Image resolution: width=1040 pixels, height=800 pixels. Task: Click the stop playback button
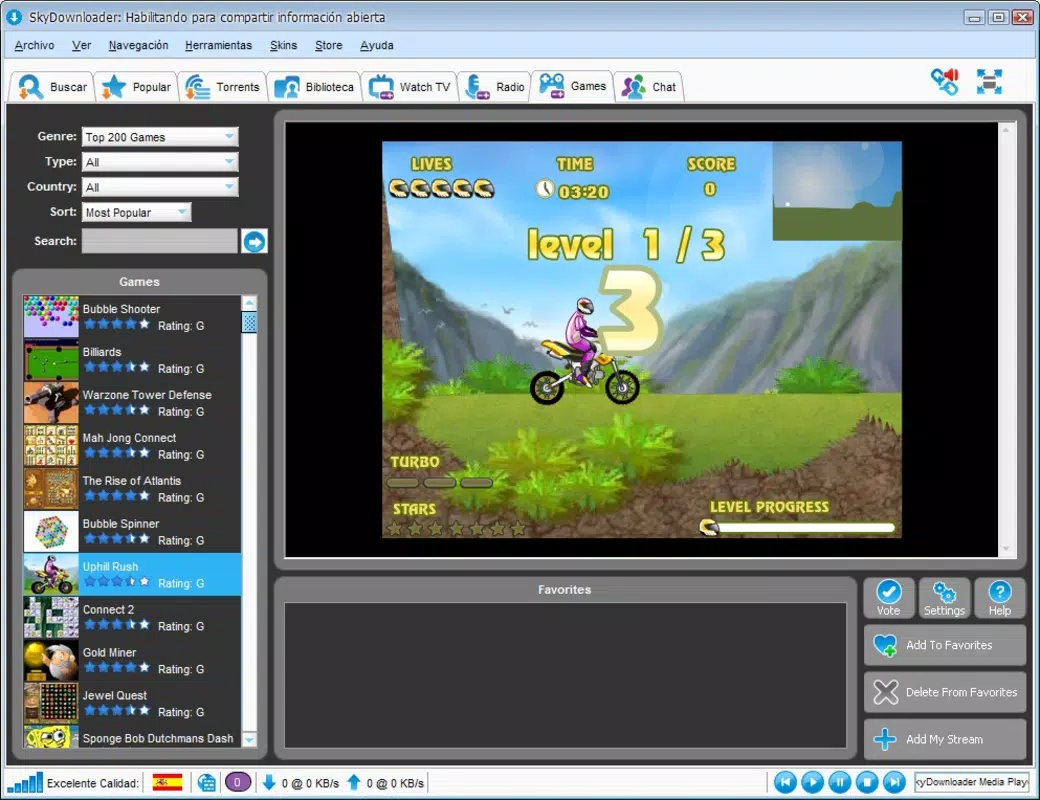point(866,783)
